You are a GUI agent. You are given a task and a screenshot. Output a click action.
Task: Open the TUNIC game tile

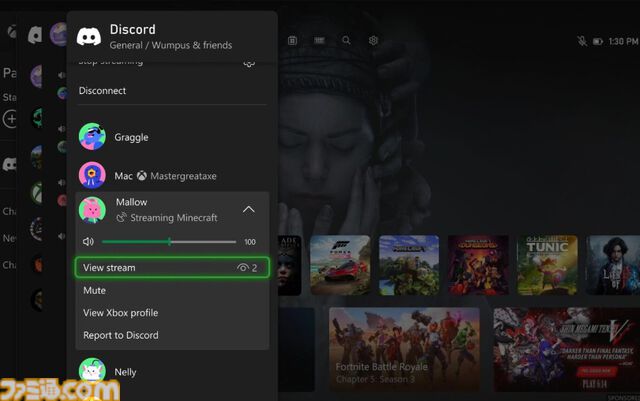(547, 265)
